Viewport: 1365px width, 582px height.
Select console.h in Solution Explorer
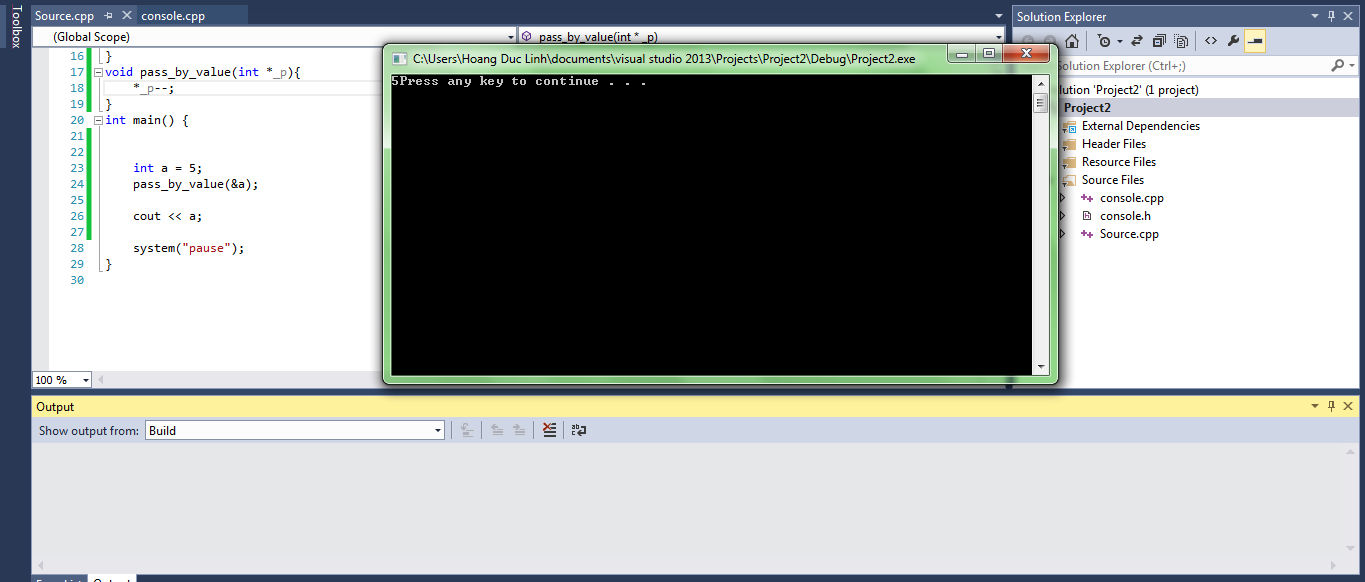click(x=1125, y=216)
